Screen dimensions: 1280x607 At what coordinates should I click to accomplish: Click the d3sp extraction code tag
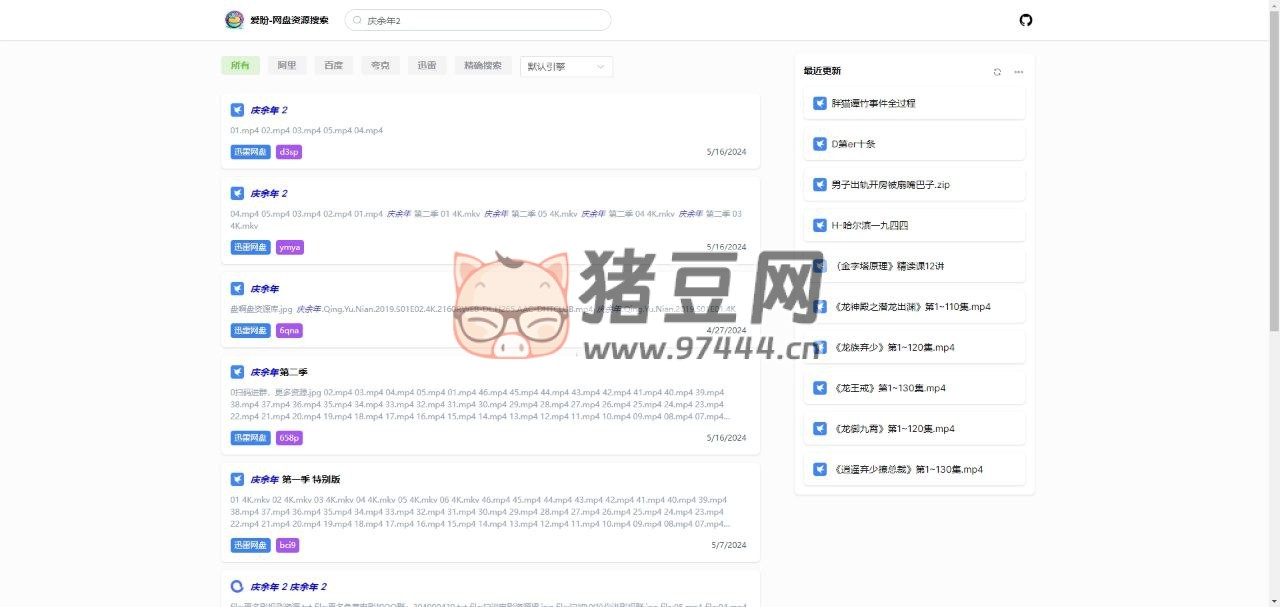289,152
